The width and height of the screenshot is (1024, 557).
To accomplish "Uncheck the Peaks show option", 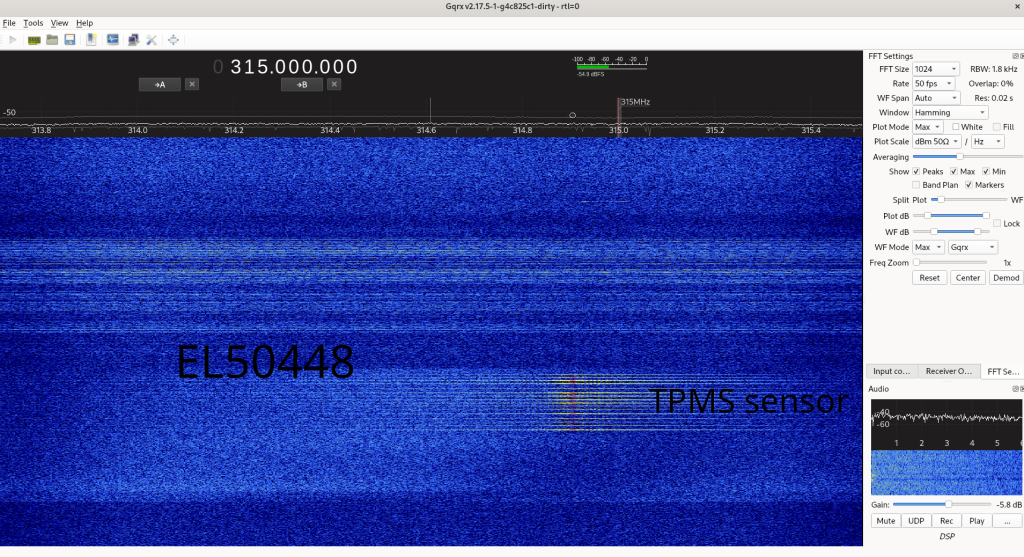I will (x=916, y=171).
